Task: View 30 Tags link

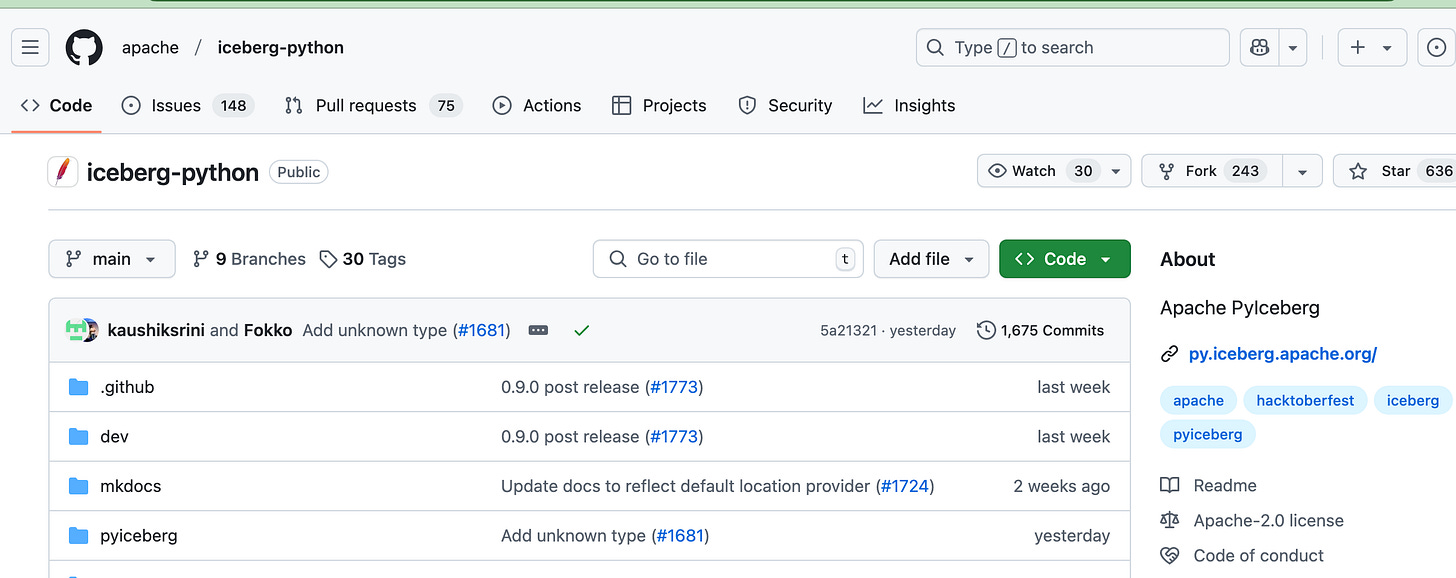Action: (362, 259)
